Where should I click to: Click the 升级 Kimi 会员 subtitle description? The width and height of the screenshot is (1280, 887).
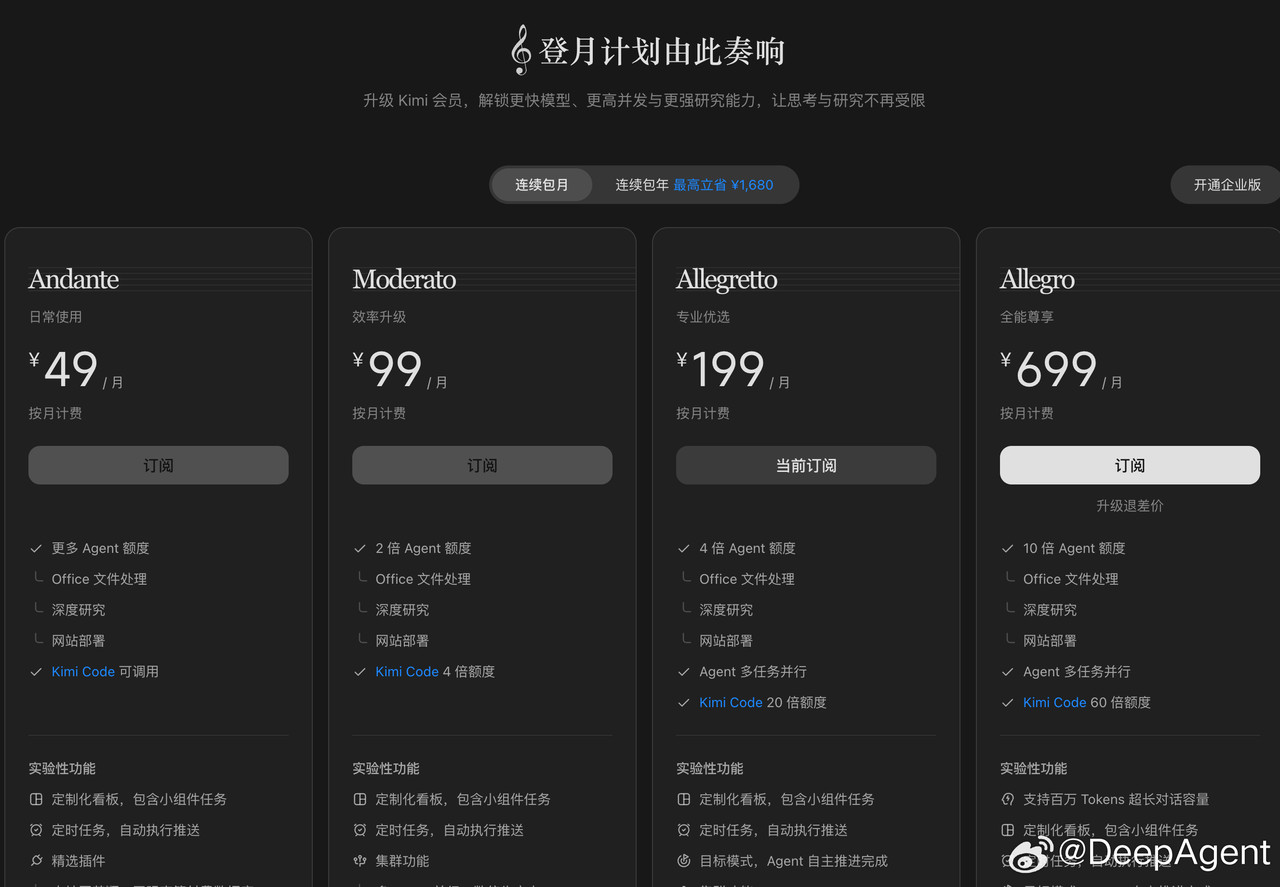point(644,100)
